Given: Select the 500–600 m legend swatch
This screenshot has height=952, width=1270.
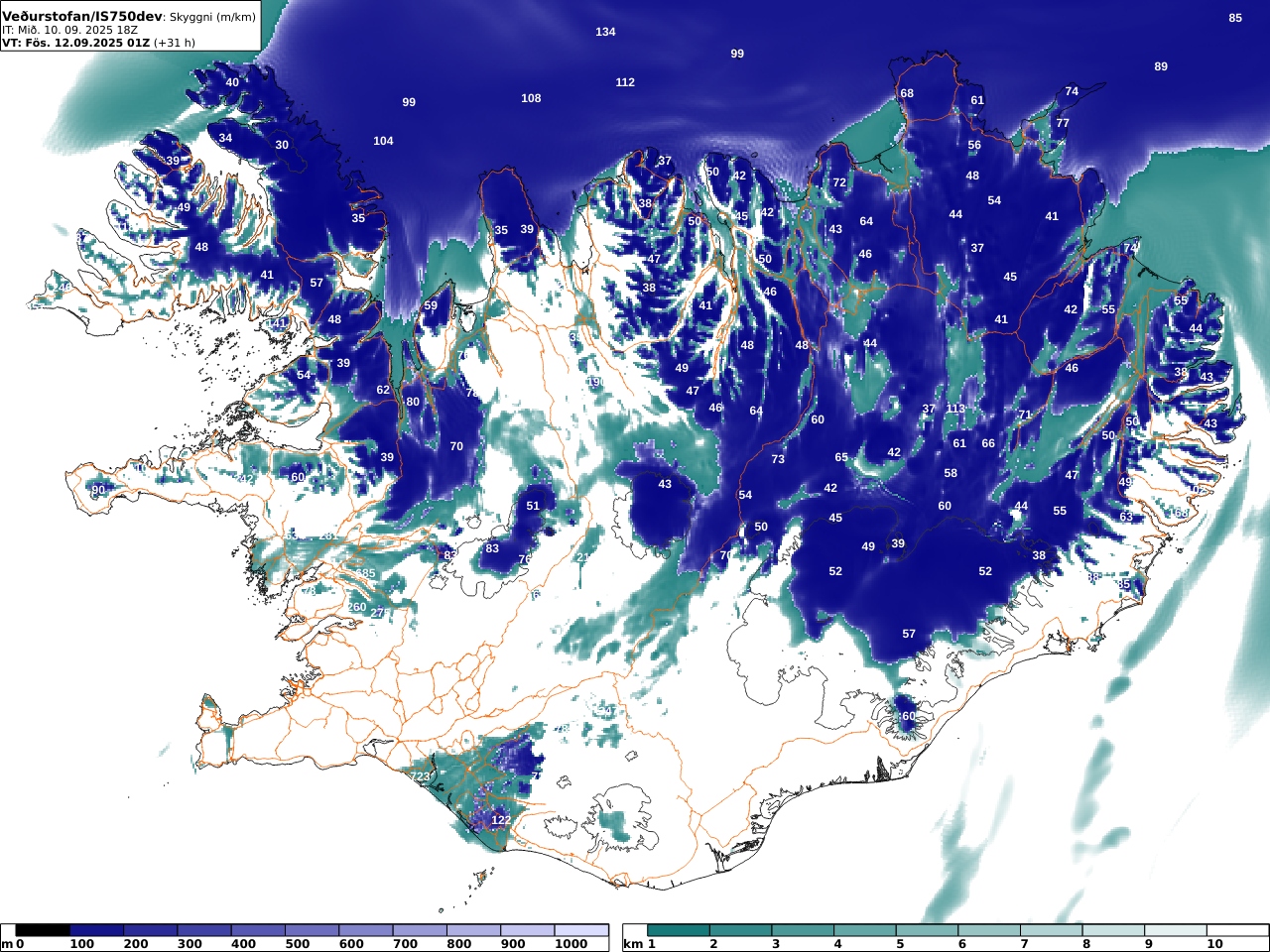Looking at the screenshot, I should (312, 930).
